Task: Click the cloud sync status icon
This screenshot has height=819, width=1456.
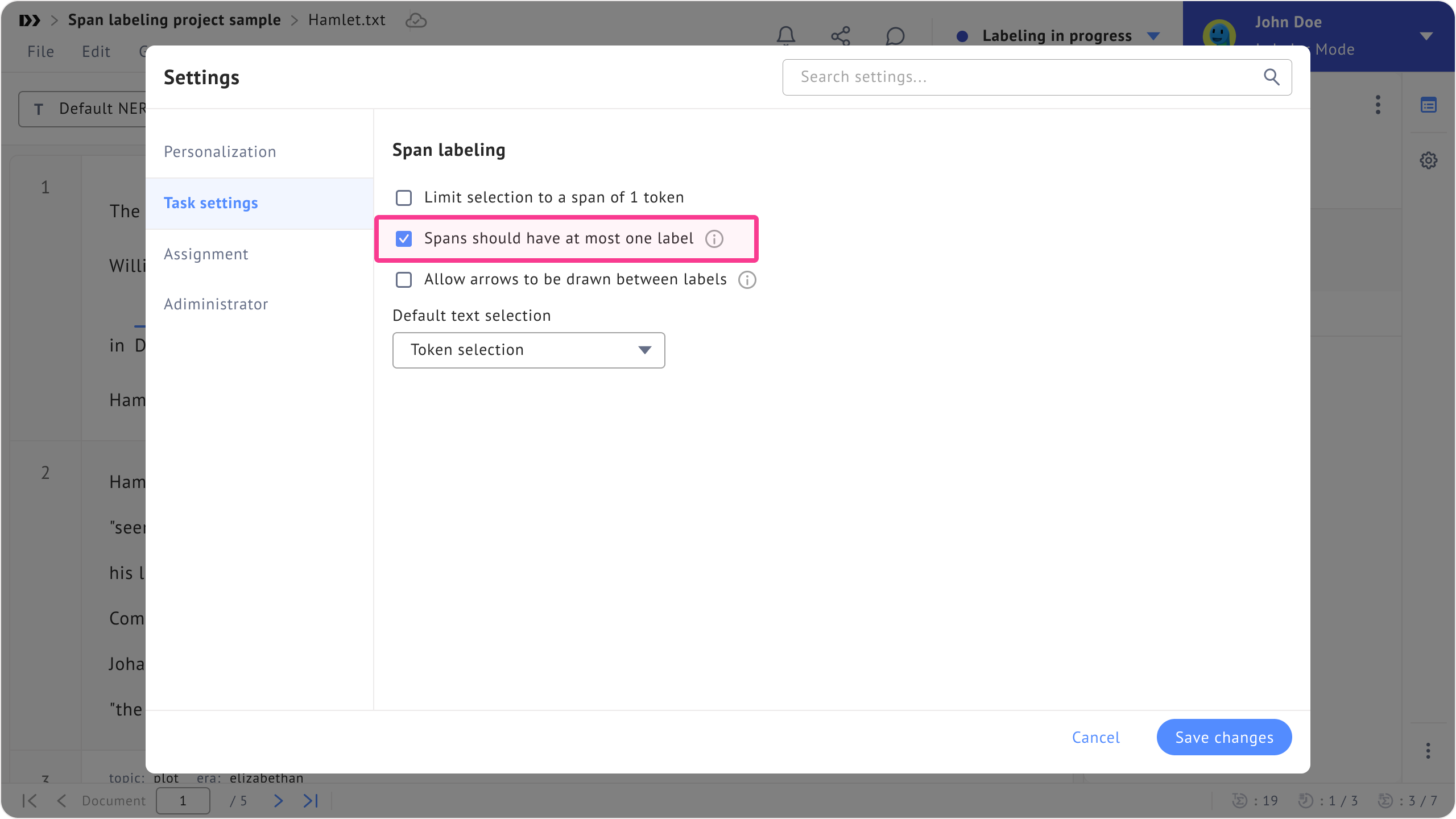Action: click(x=416, y=20)
